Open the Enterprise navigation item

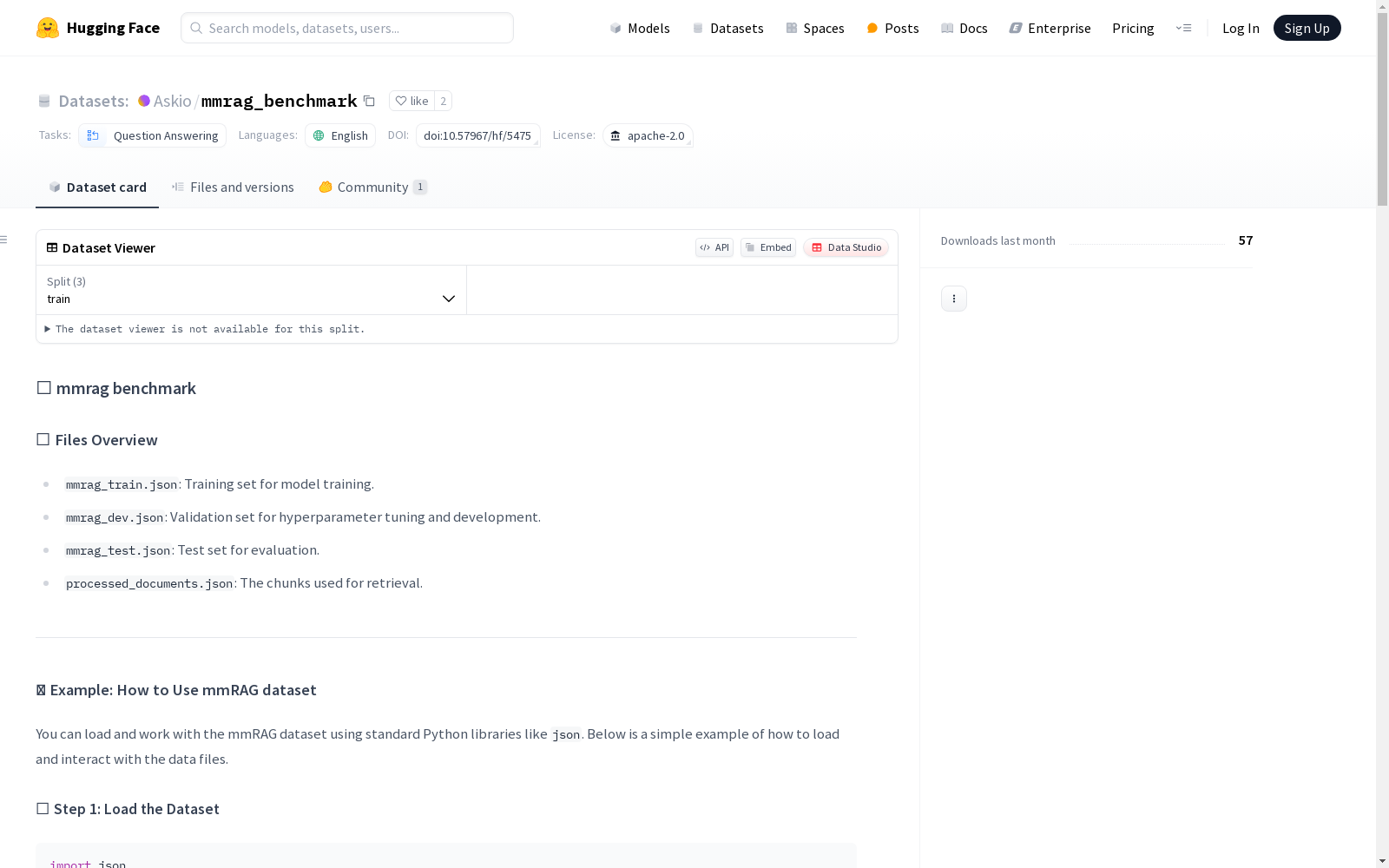[x=1050, y=28]
